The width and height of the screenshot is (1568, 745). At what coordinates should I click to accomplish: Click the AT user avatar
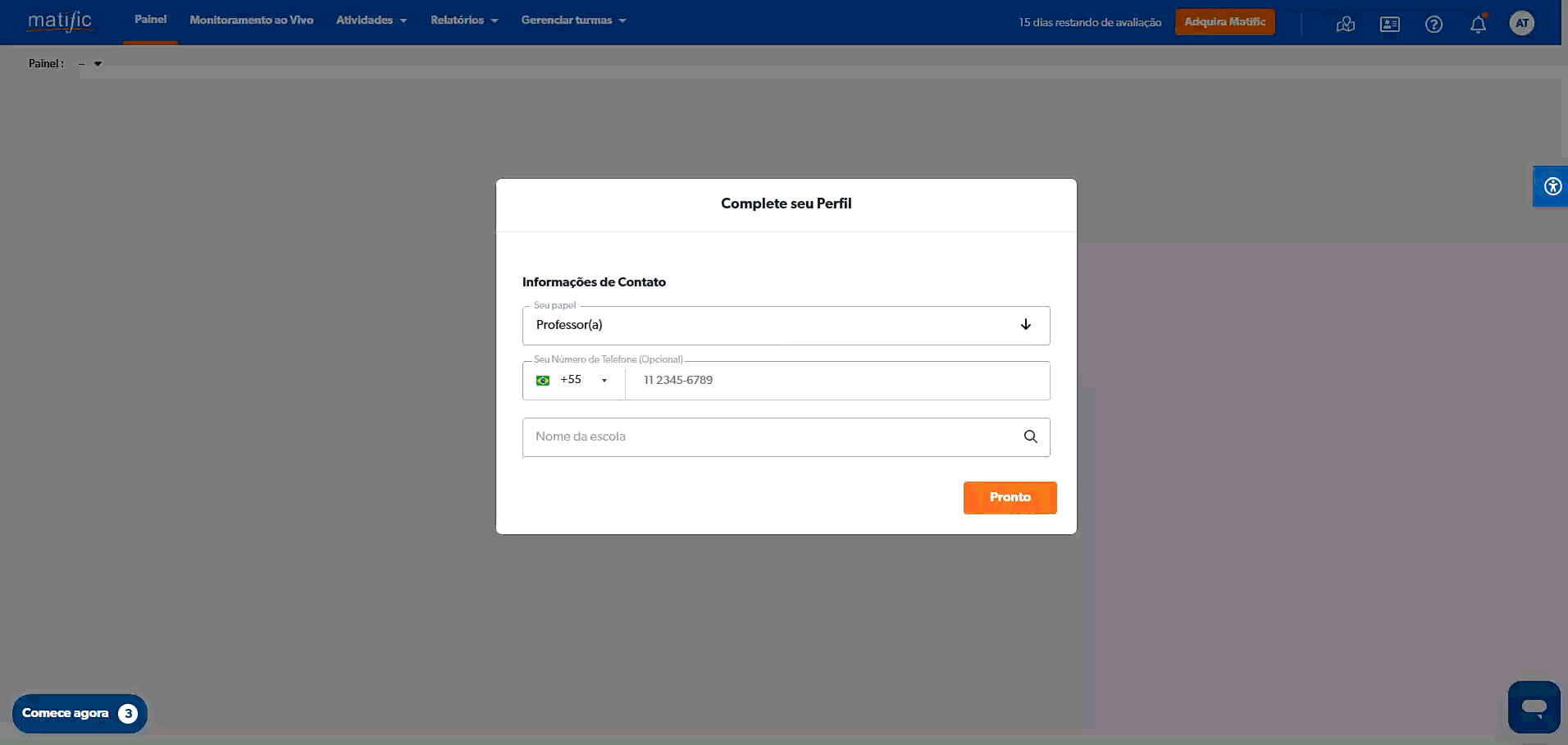click(1522, 23)
